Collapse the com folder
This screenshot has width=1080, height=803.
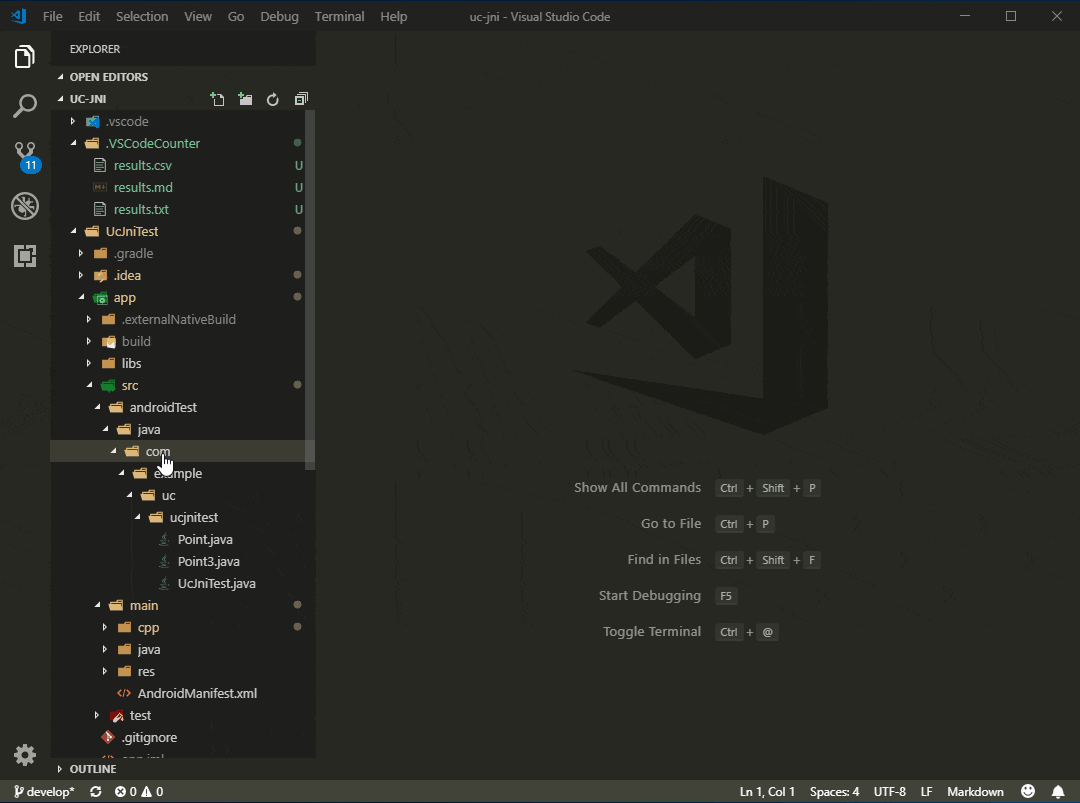pos(183,451)
